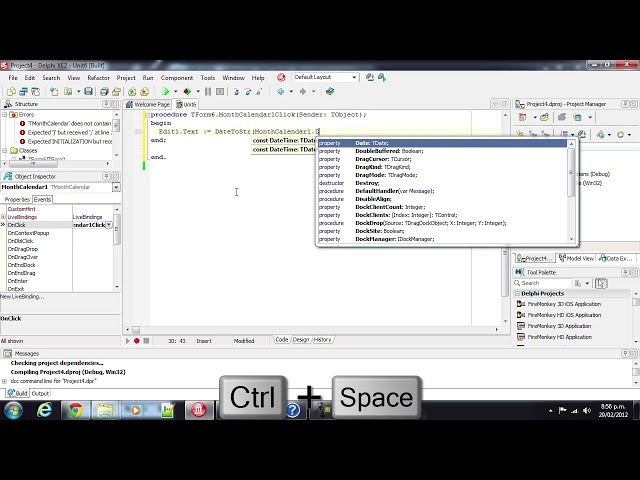Click the red record macro button in status bar

tap(137, 341)
